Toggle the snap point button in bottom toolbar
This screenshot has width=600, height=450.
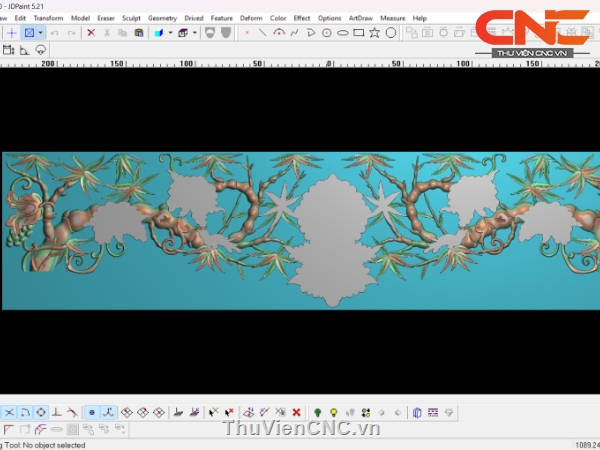pyautogui.click(x=91, y=412)
